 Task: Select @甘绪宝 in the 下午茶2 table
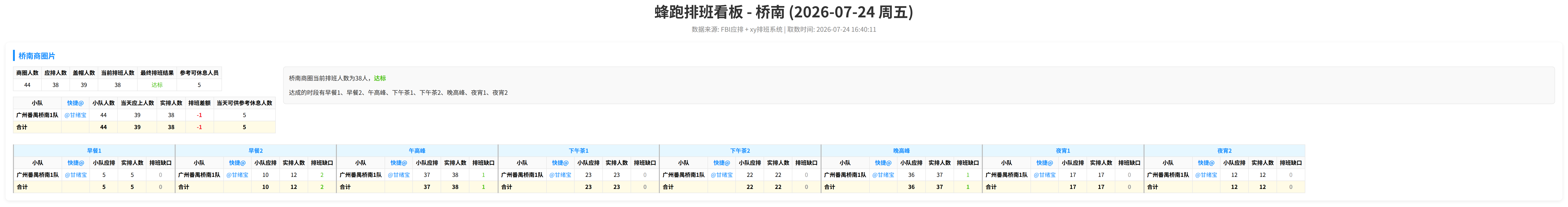click(722, 175)
